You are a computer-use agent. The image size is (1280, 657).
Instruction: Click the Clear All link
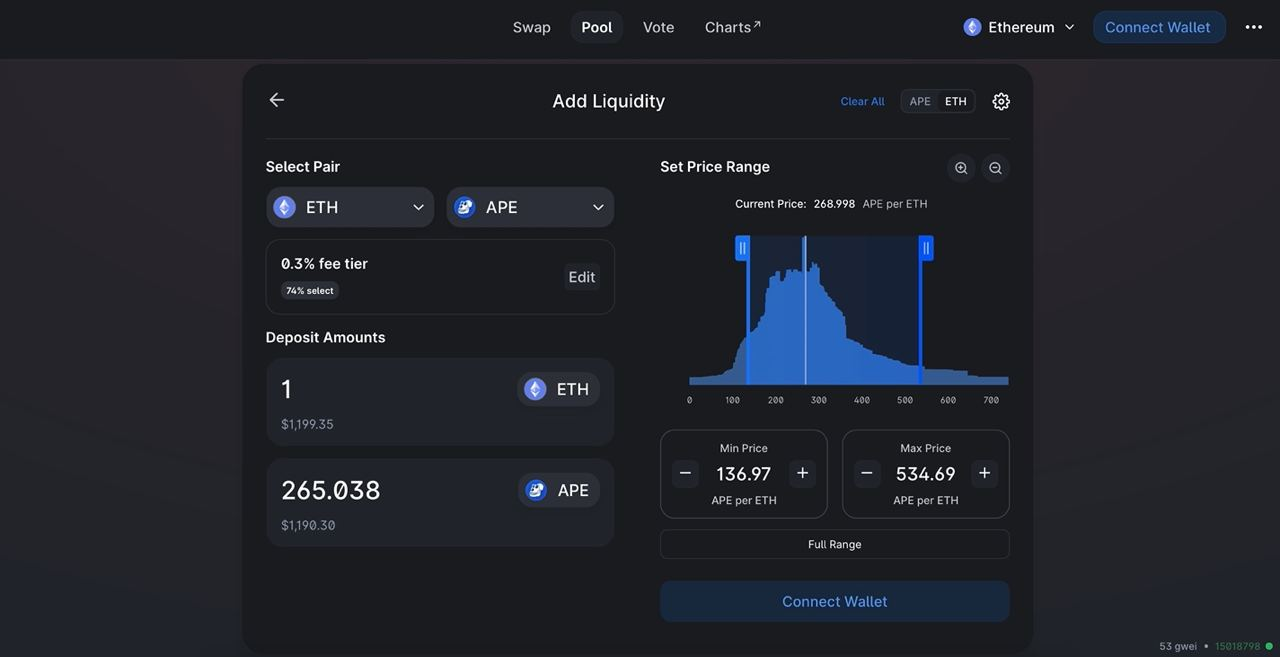tap(862, 101)
